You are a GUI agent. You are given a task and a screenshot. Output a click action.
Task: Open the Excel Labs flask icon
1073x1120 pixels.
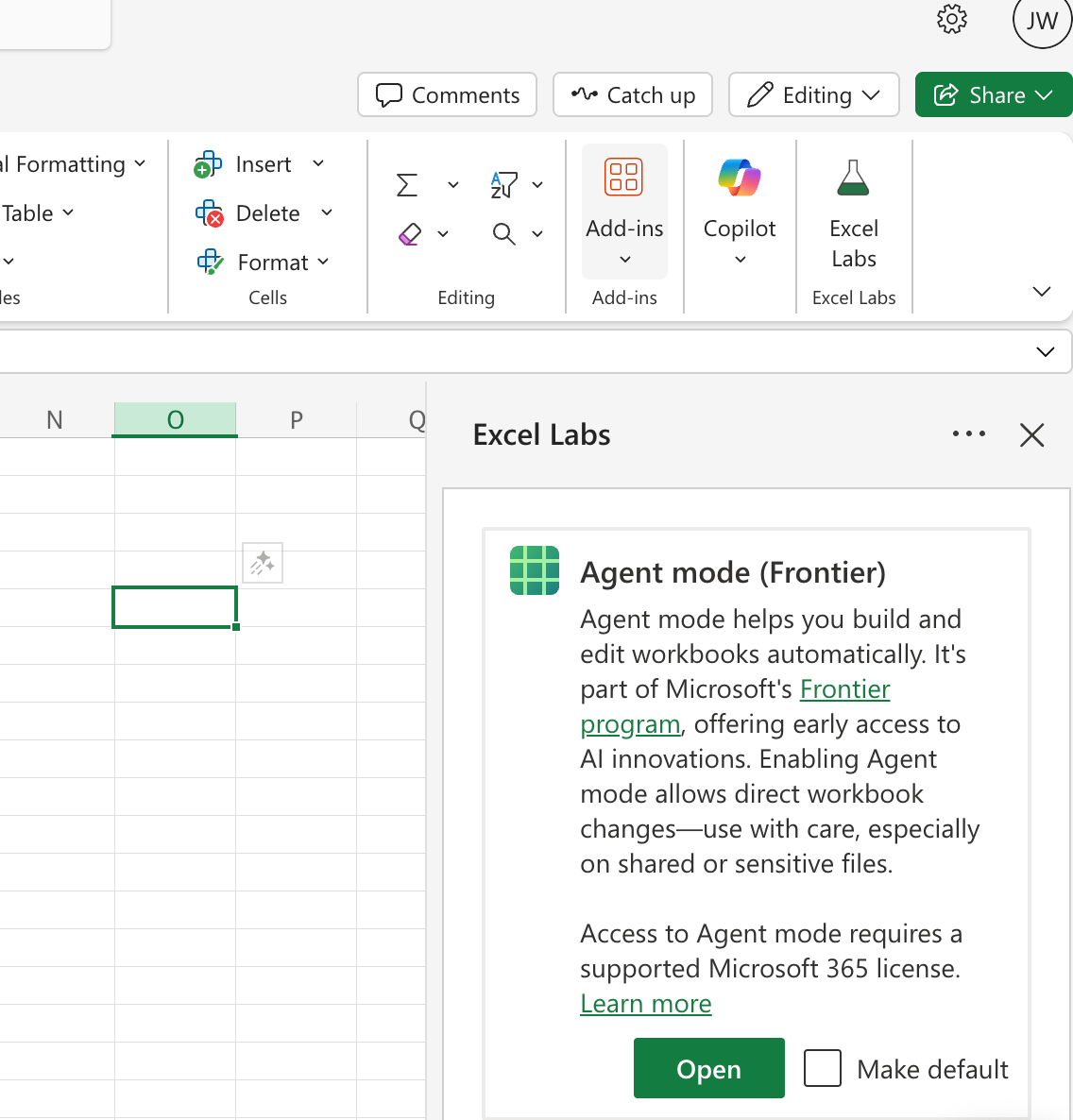coord(853,178)
